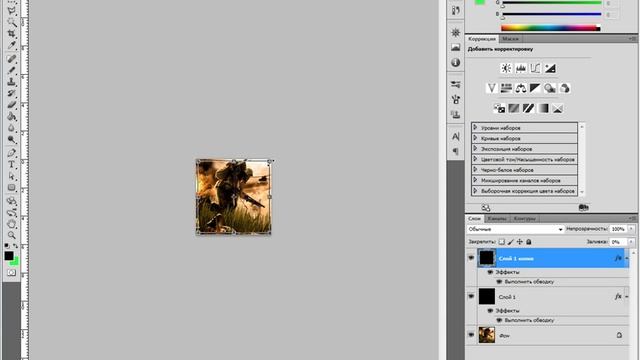Add an Exposure adjustment
Screen dimensions: 640x360
[x=550, y=68]
